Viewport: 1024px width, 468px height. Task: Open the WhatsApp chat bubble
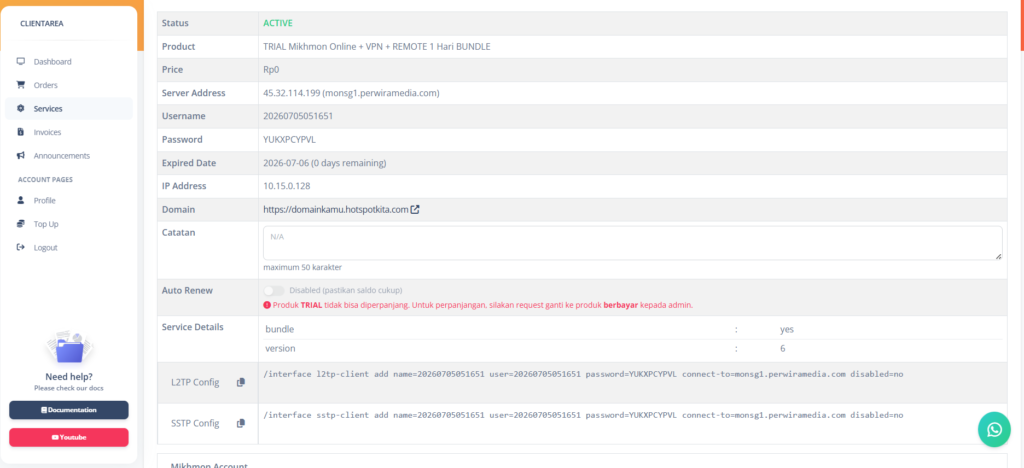994,429
